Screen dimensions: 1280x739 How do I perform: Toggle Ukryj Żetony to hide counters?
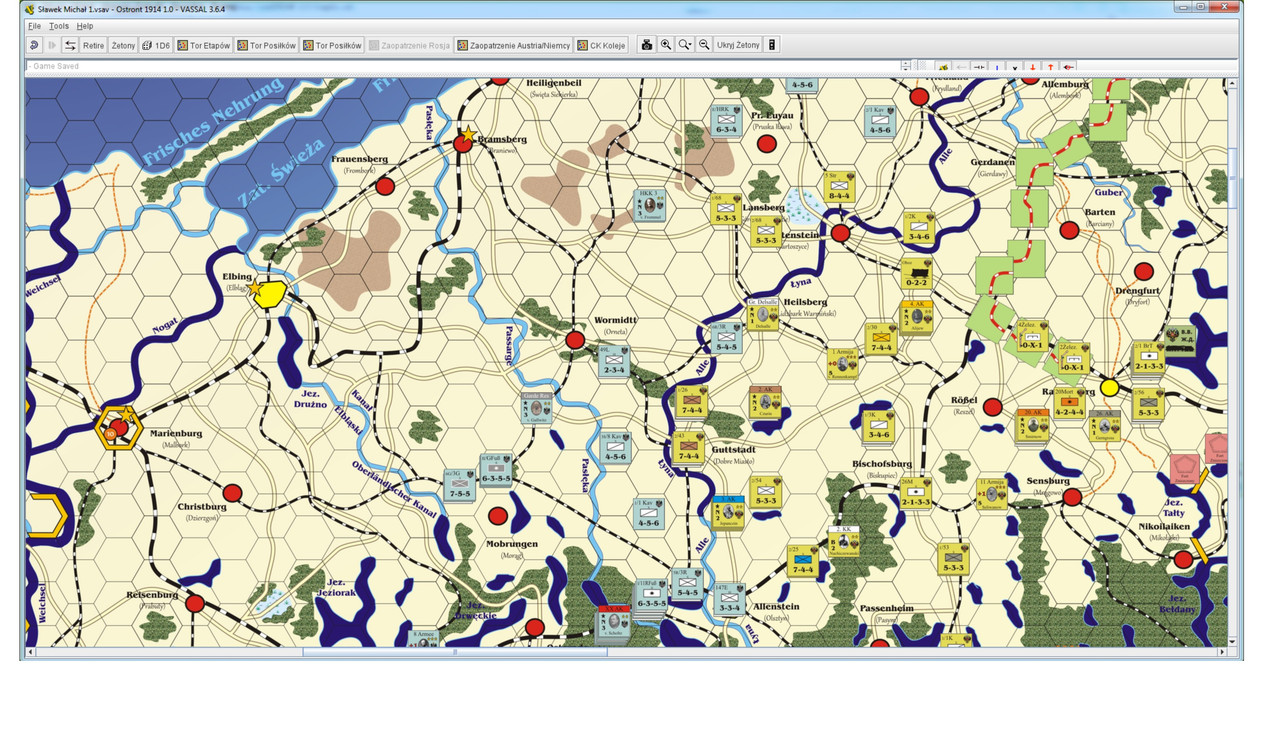click(738, 45)
